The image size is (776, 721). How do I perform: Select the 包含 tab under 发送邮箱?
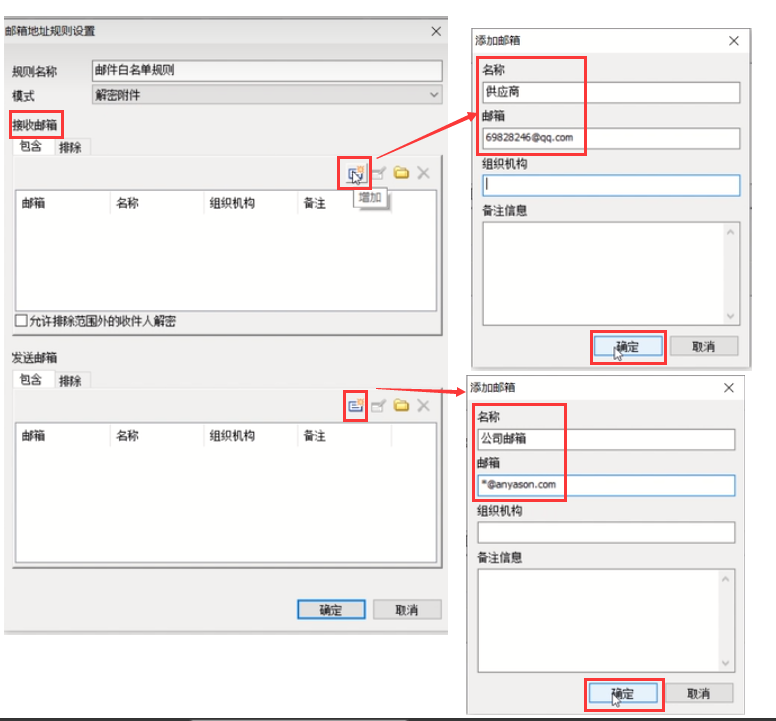tap(31, 381)
